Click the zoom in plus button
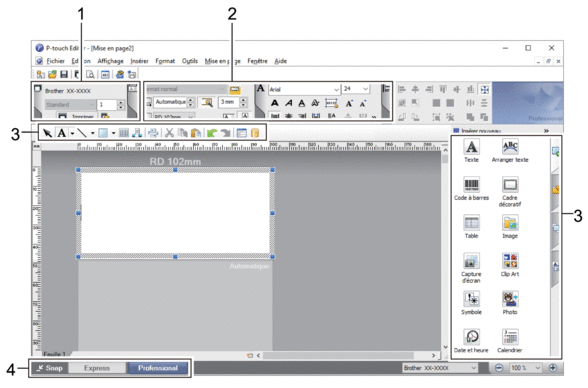This screenshot has width=588, height=388. (553, 368)
